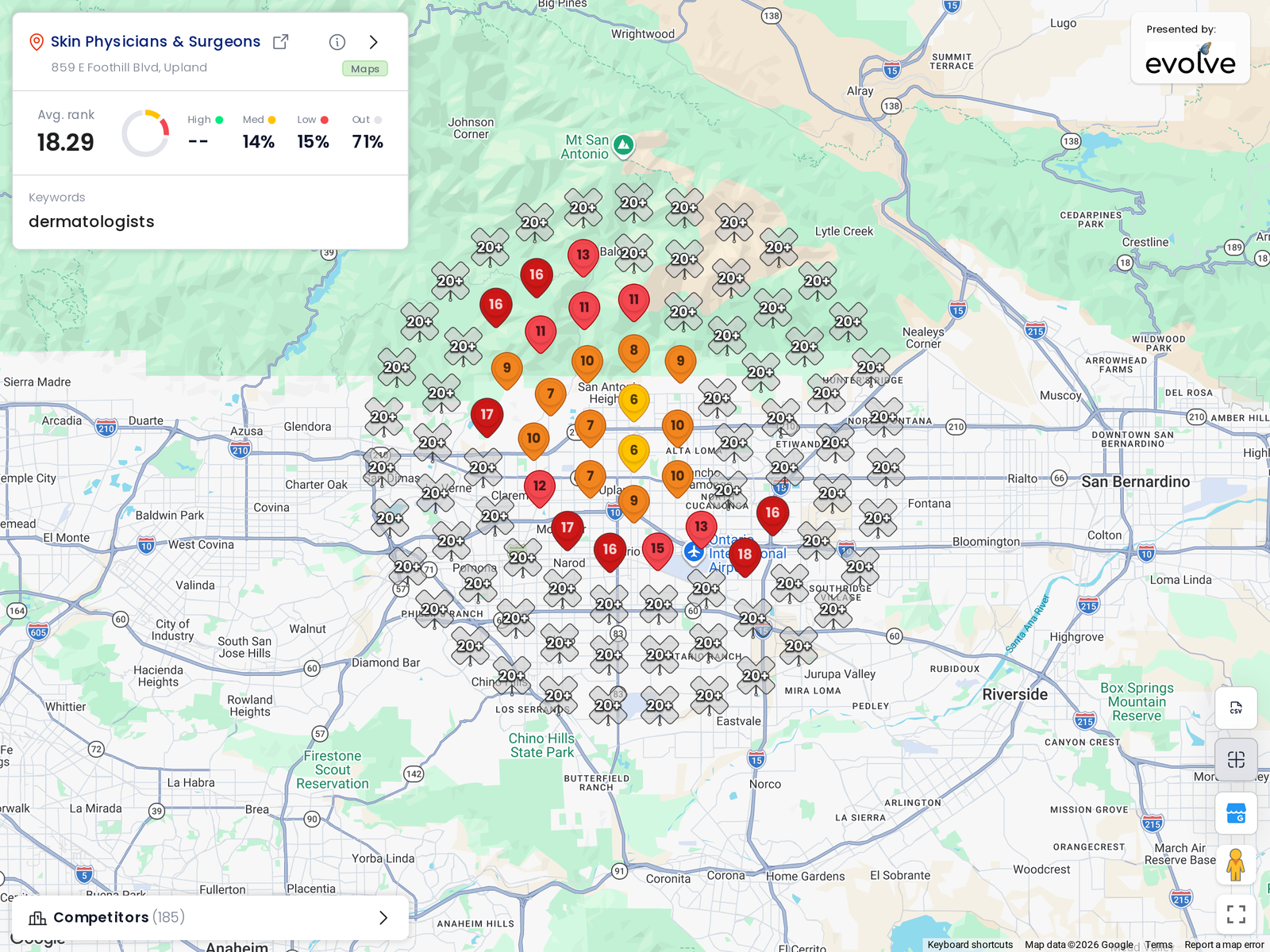Click the info circle icon
Viewport: 1270px width, 952px height.
click(337, 42)
